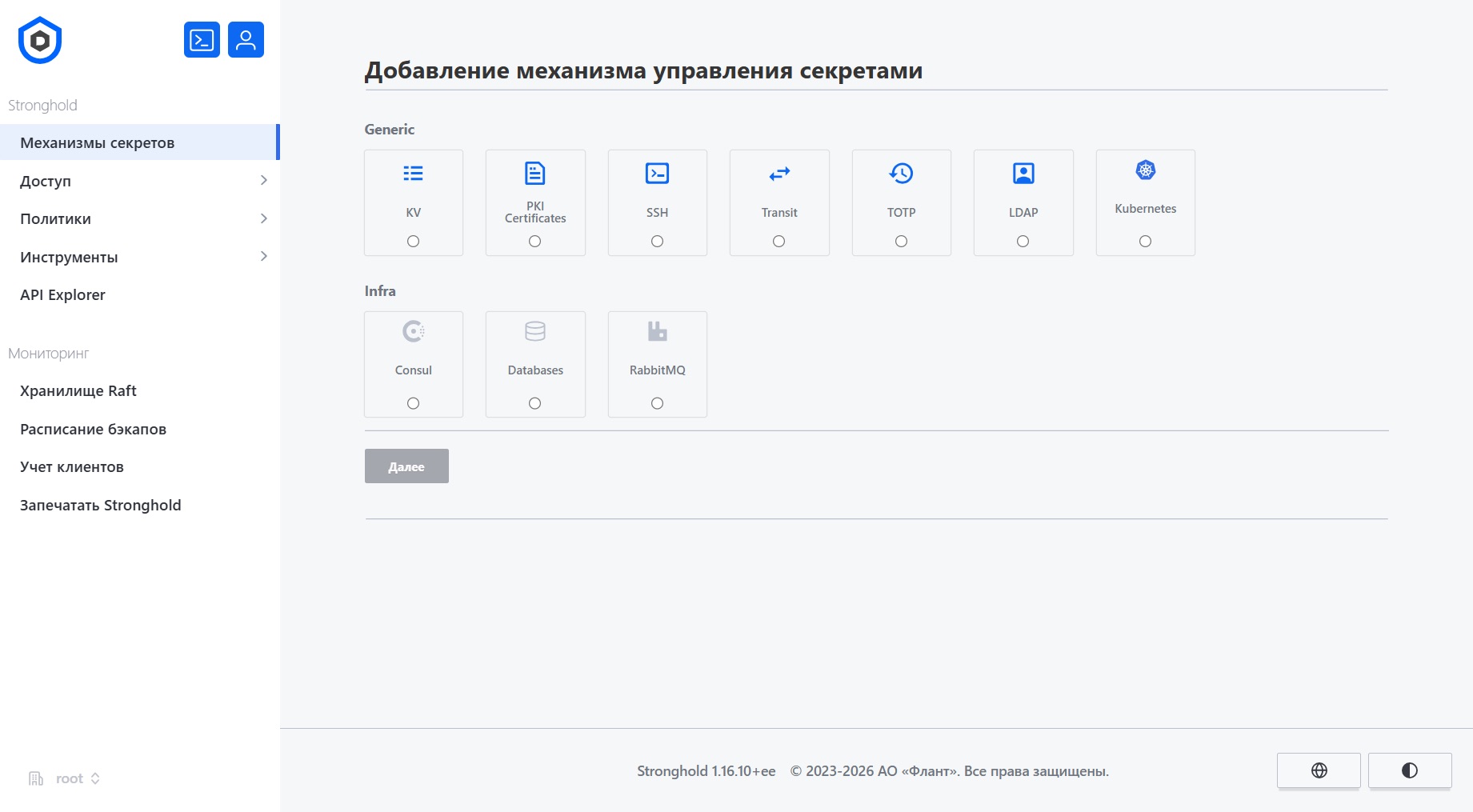Expand the Инструменты submenu chevron

(264, 257)
